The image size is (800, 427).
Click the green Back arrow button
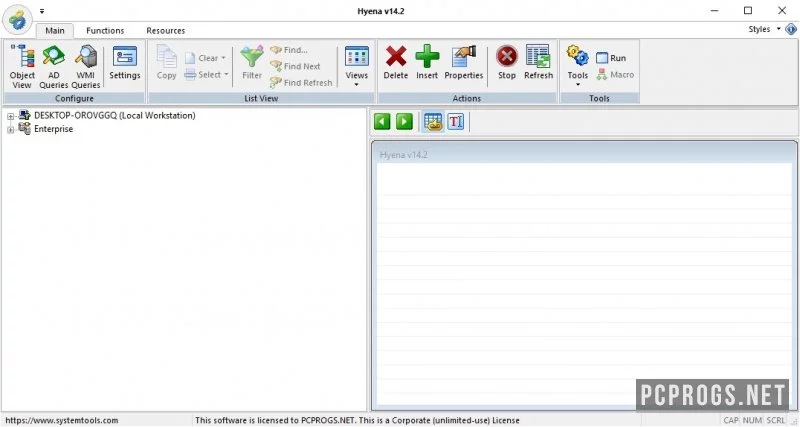click(x=382, y=122)
